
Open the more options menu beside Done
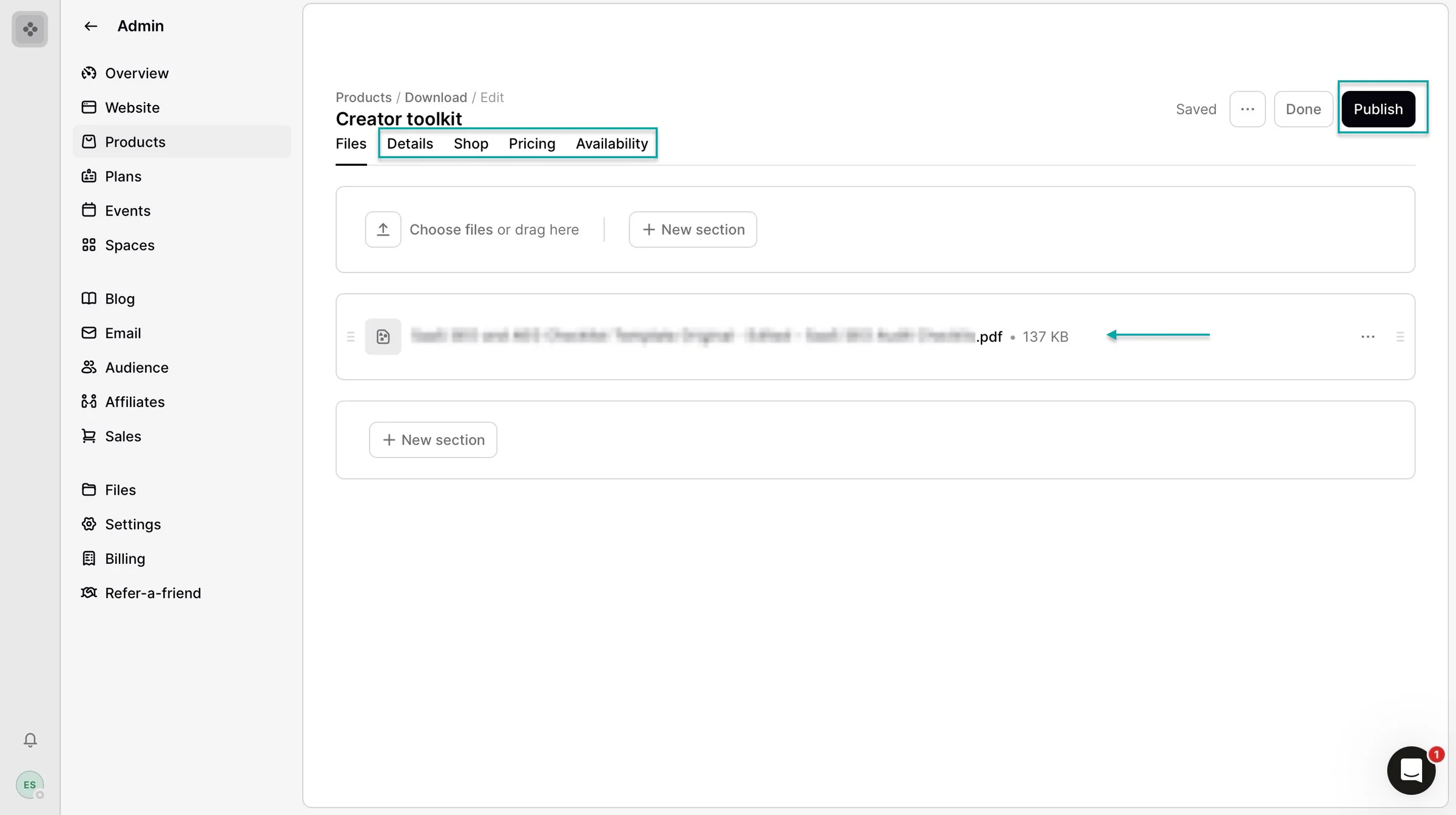[1247, 109]
